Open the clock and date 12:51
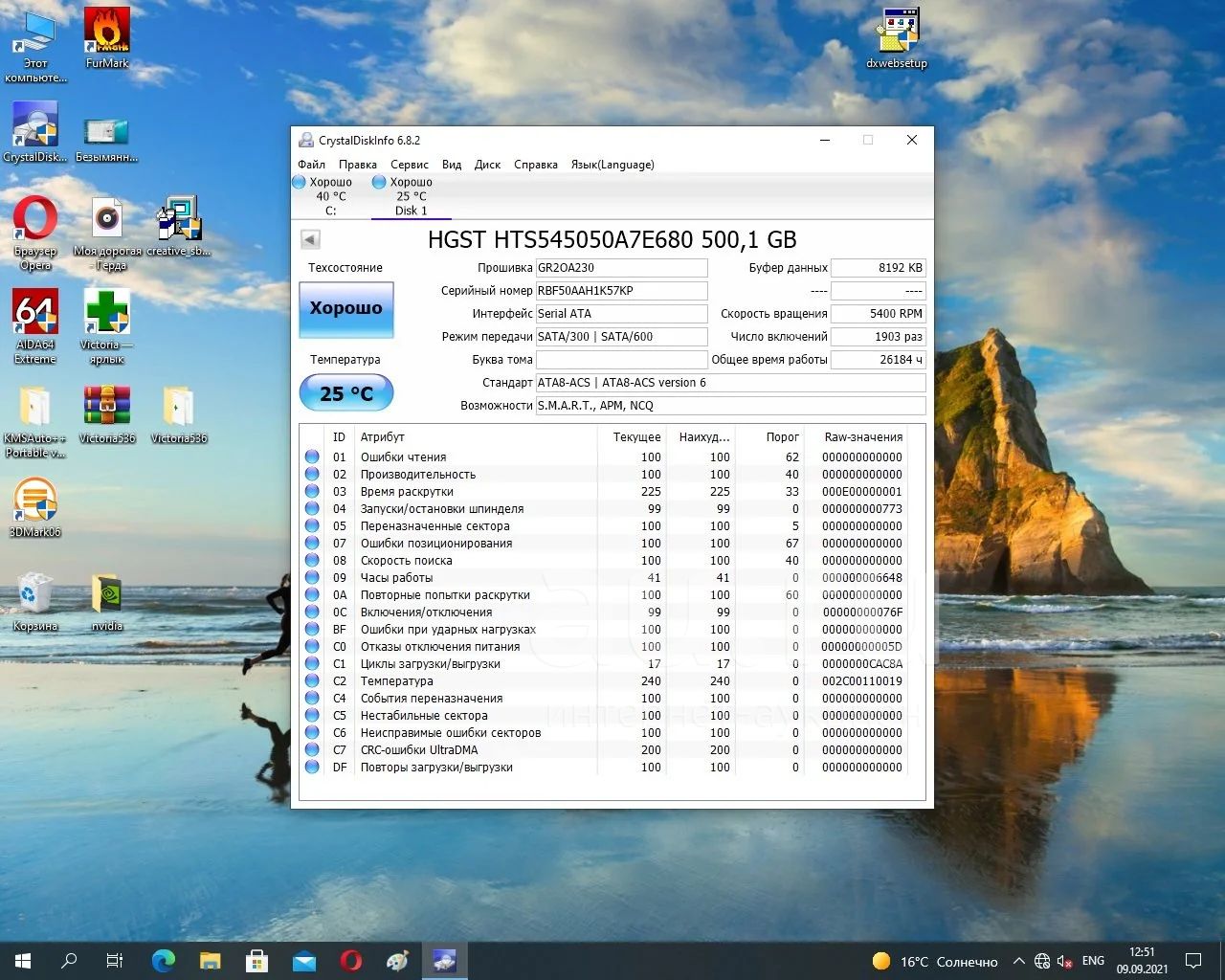The width and height of the screenshot is (1225, 980). (1142, 960)
